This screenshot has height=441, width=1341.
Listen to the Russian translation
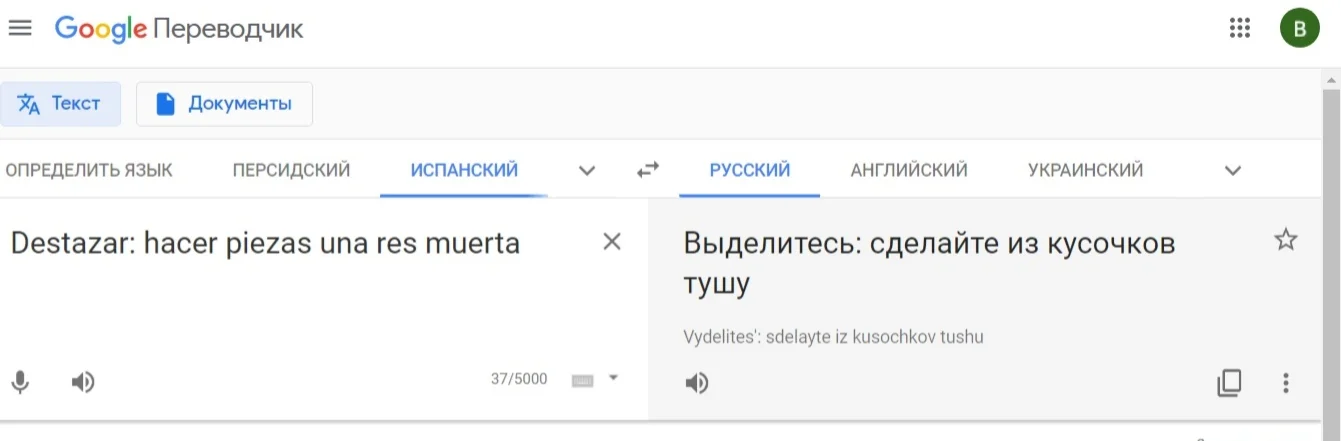[697, 382]
